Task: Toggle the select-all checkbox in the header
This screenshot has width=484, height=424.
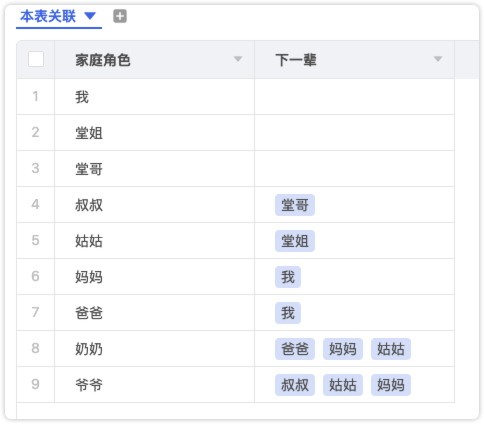Action: [x=36, y=59]
